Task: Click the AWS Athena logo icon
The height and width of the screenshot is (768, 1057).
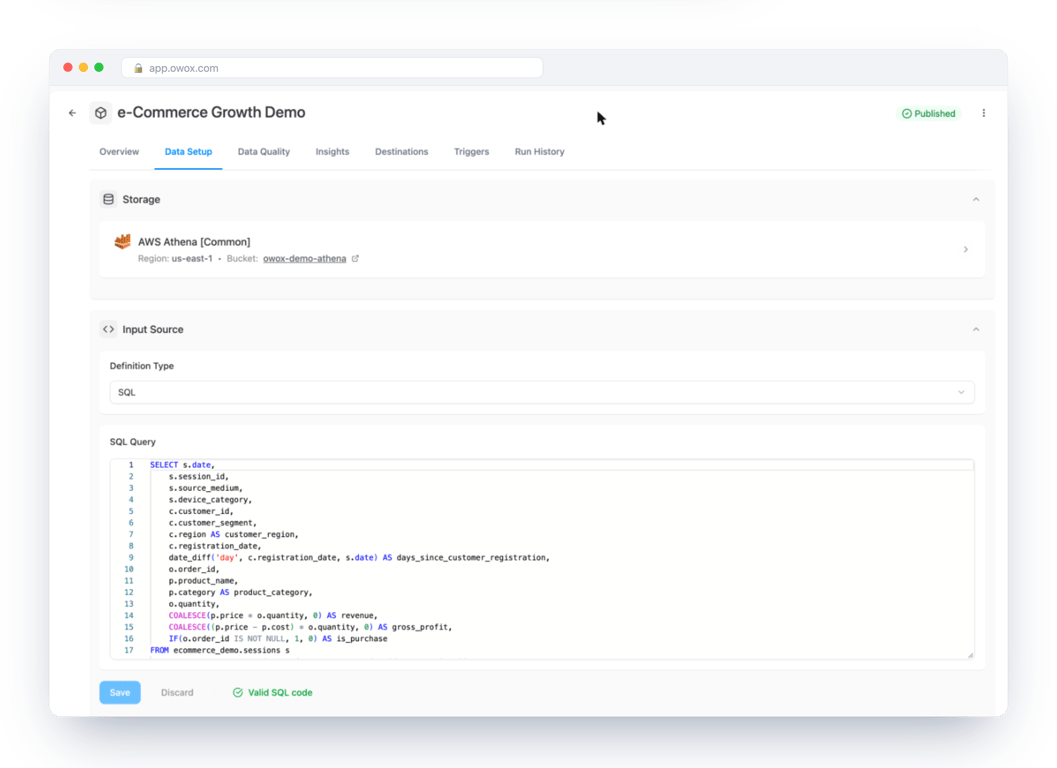Action: 123,241
